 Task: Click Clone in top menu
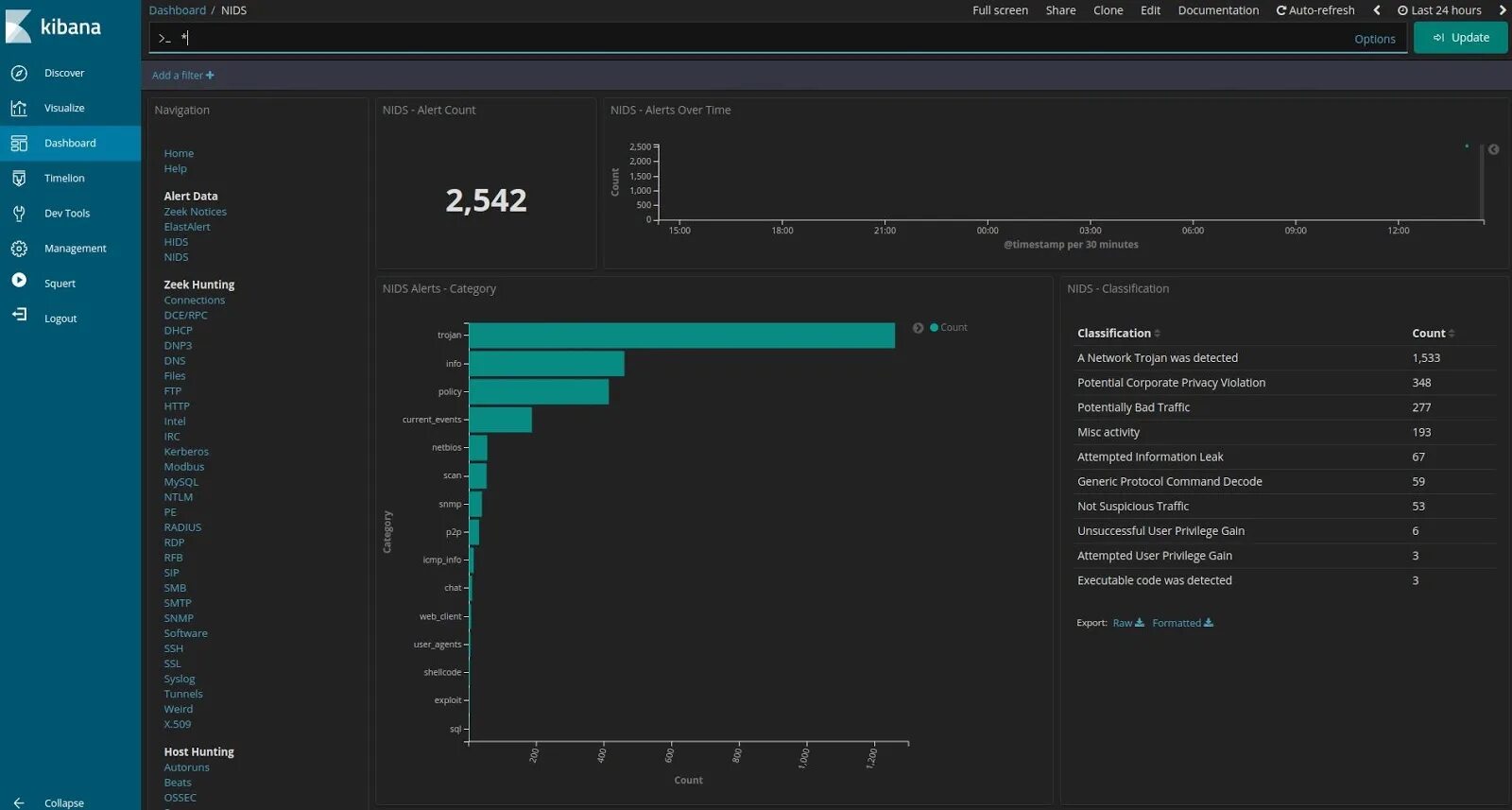coord(1108,10)
